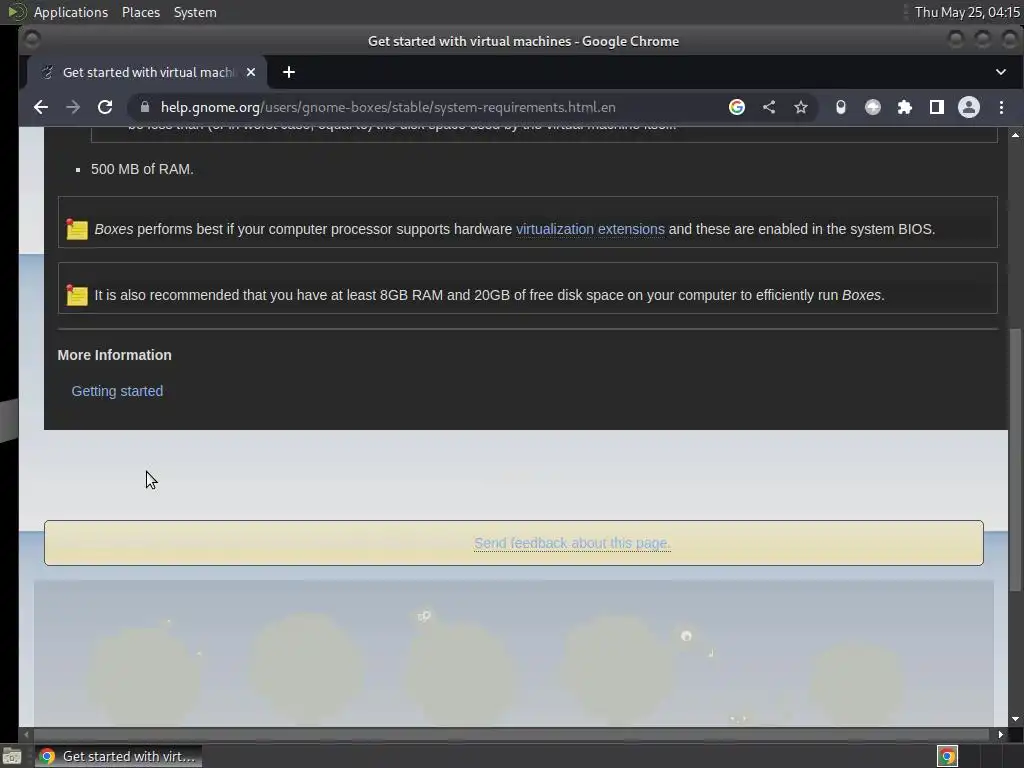The height and width of the screenshot is (768, 1024).
Task: Click the show desktop icon in taskbar
Action: 12,757
